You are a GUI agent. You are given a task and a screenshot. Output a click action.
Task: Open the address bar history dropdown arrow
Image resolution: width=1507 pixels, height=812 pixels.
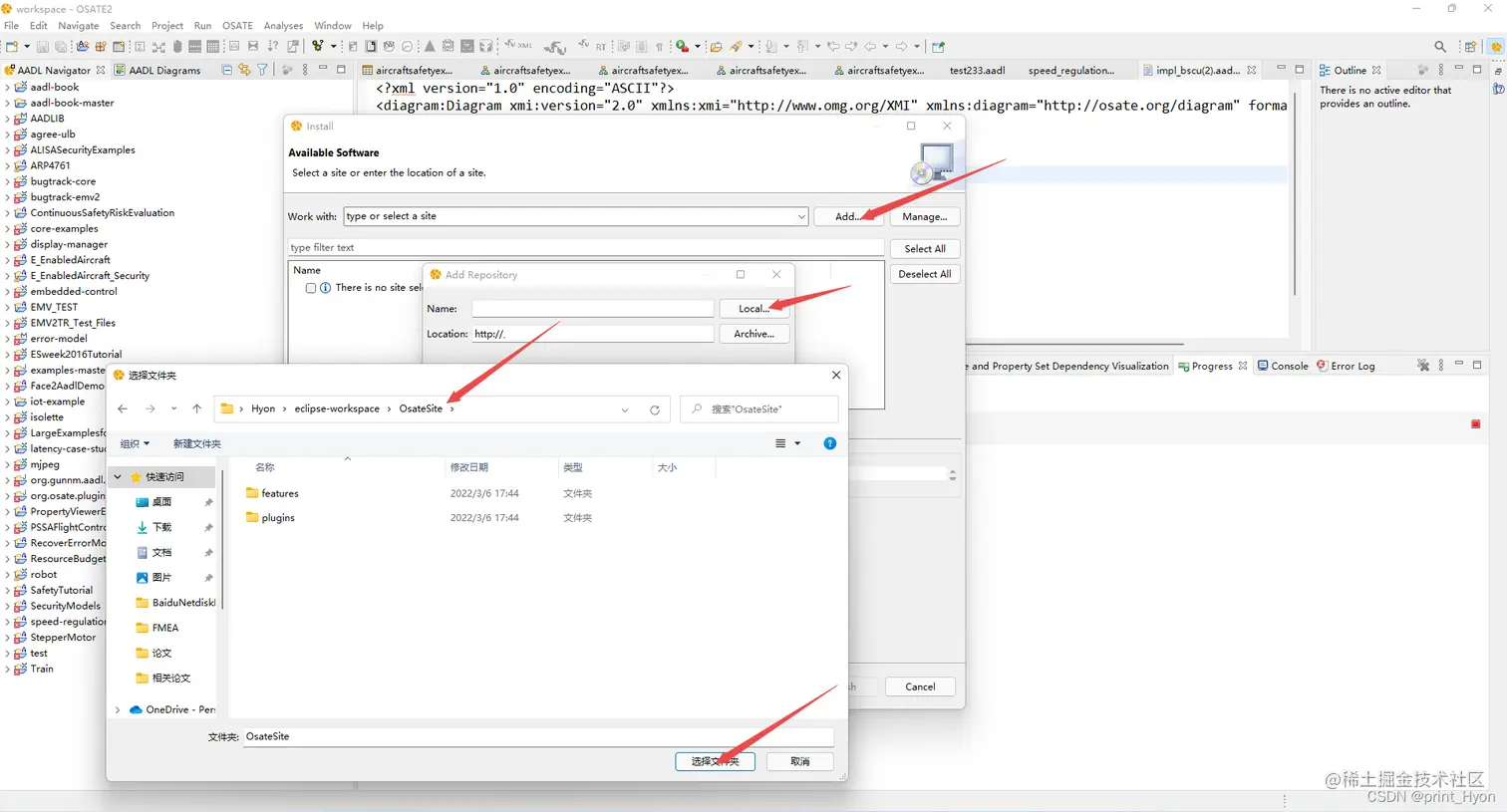(x=625, y=409)
